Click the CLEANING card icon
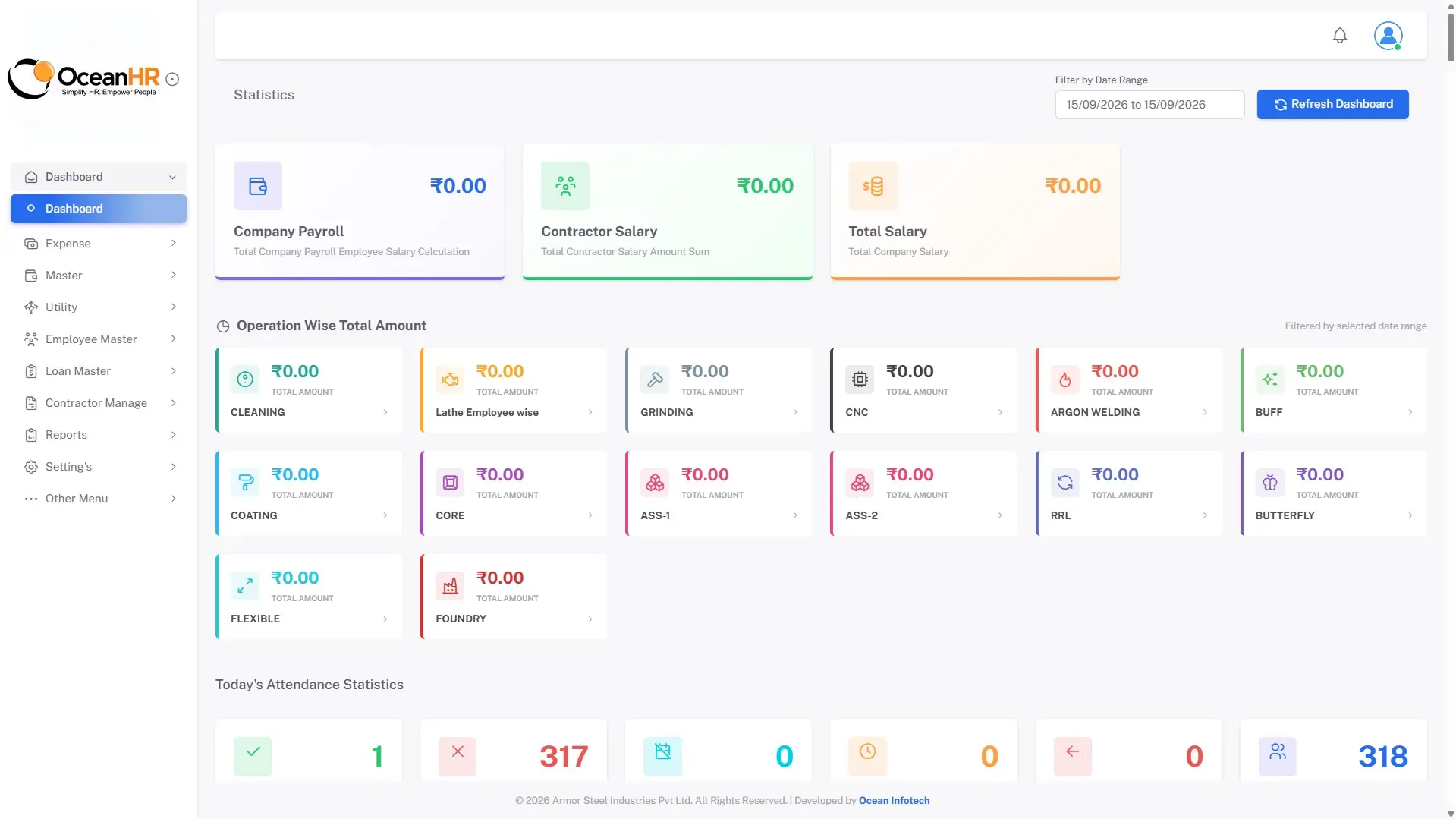The width and height of the screenshot is (1456, 819). (x=245, y=379)
